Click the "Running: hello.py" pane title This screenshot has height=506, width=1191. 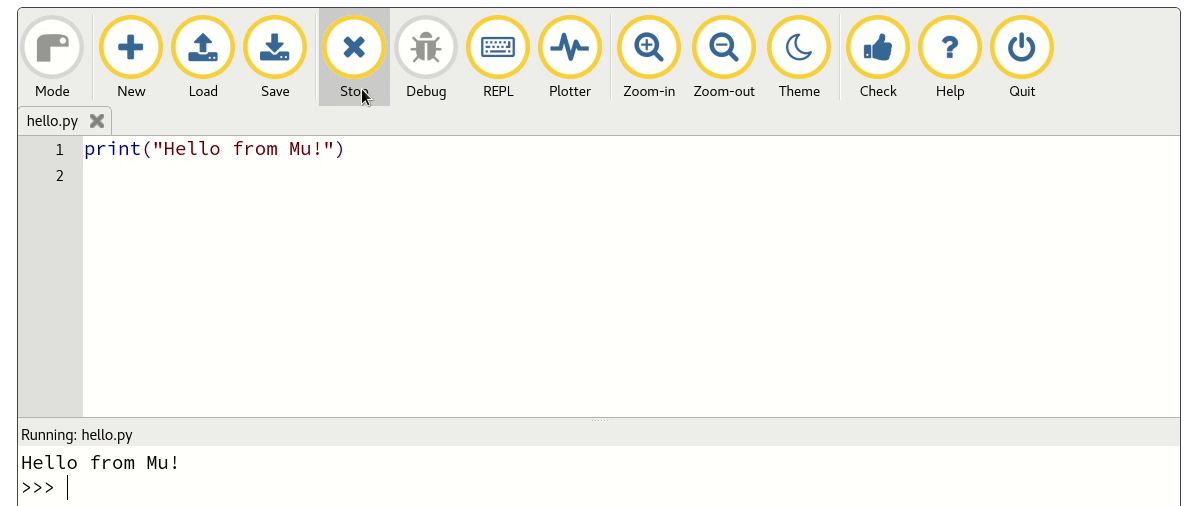click(x=77, y=435)
